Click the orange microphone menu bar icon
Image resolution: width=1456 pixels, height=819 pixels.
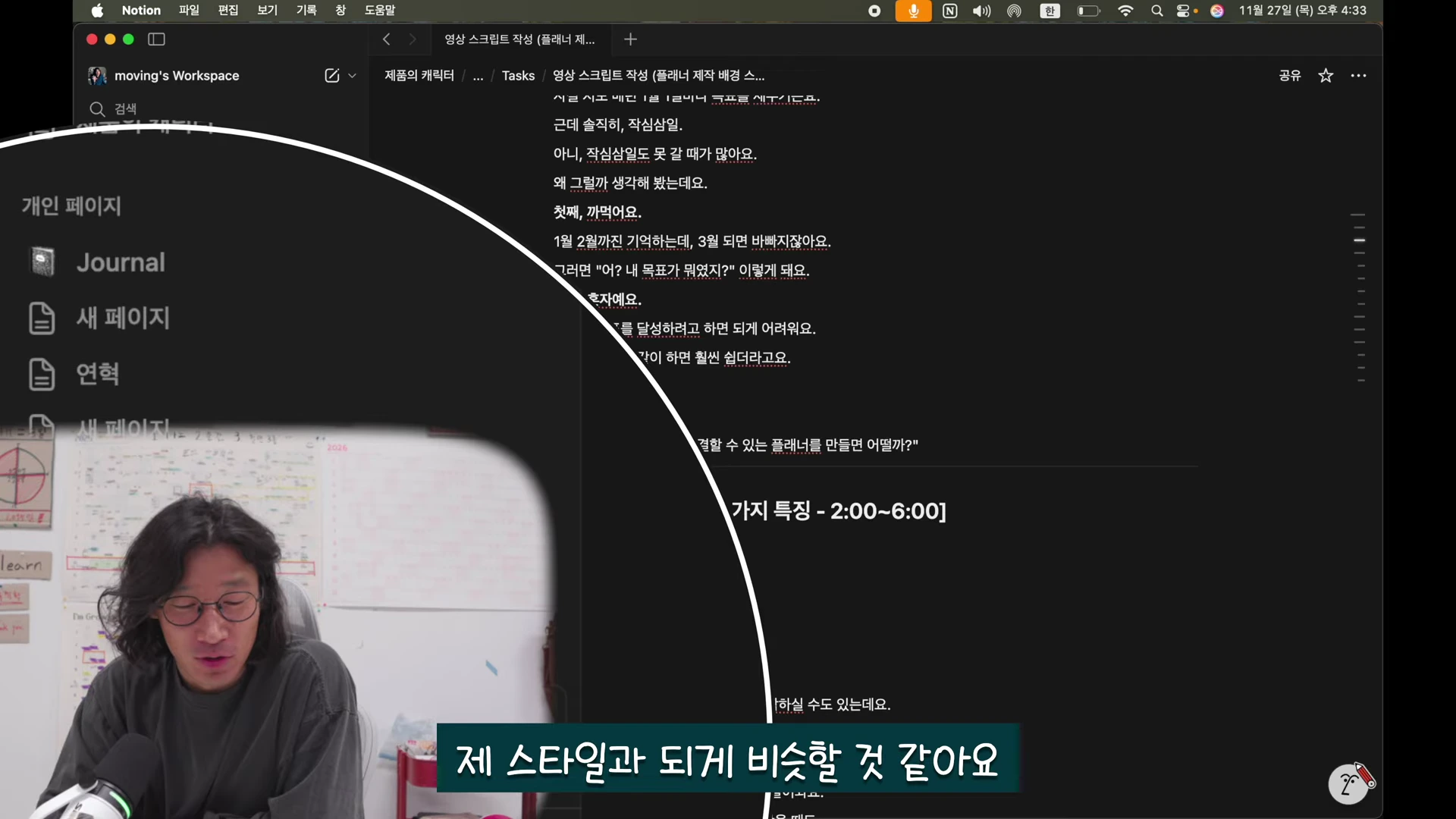[x=914, y=11]
